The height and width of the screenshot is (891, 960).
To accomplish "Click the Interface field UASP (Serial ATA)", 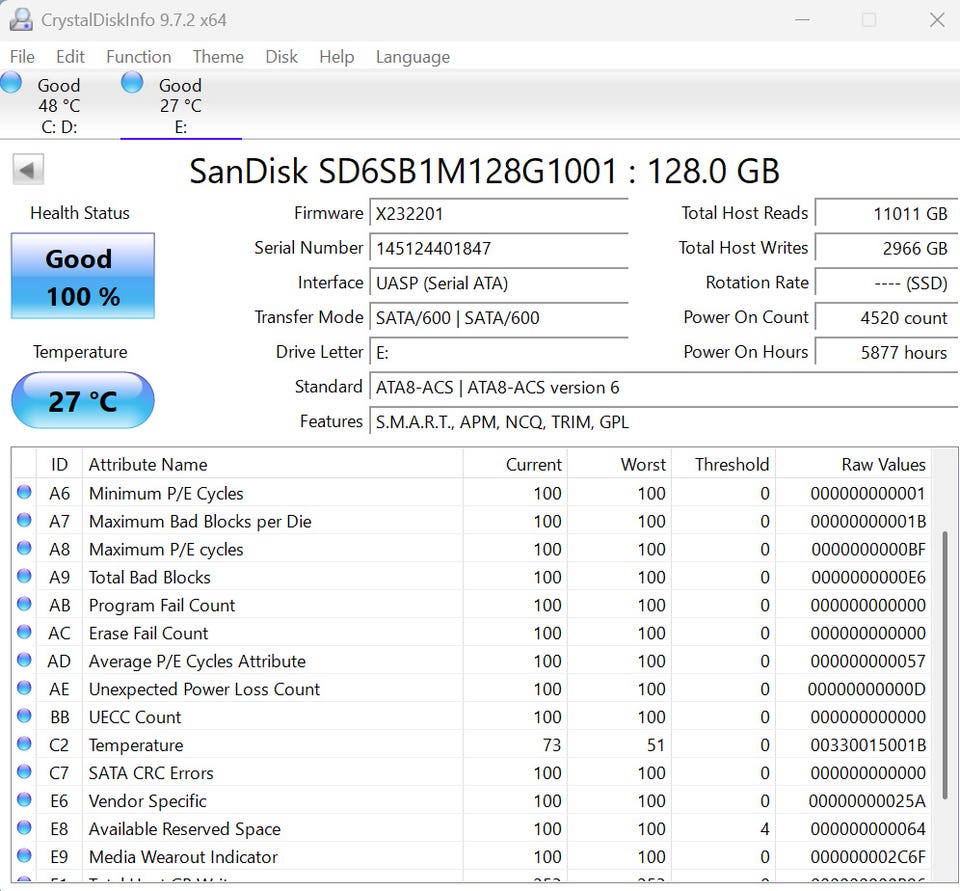I will coord(499,283).
